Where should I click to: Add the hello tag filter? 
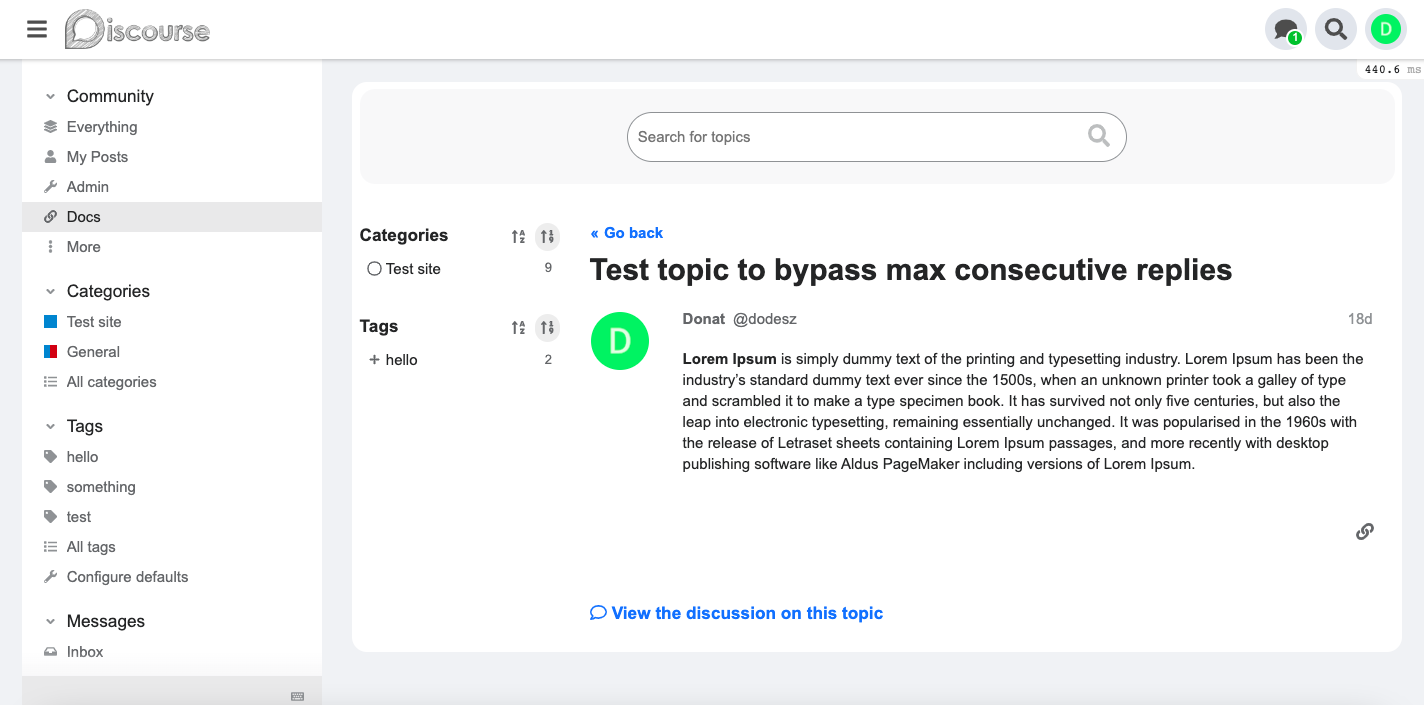[393, 360]
